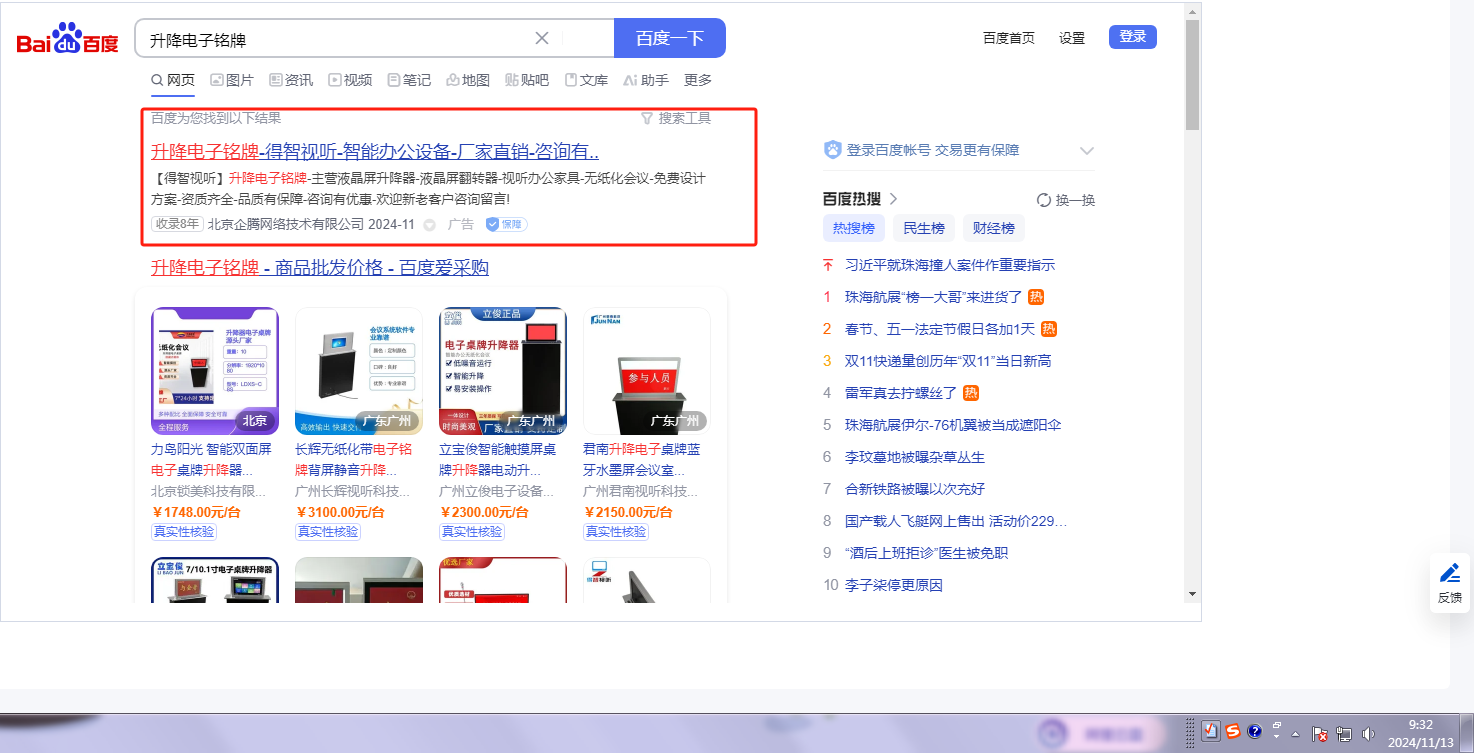The image size is (1474, 753).
Task: Expand the ad info dropdown arrow
Action: (430, 225)
